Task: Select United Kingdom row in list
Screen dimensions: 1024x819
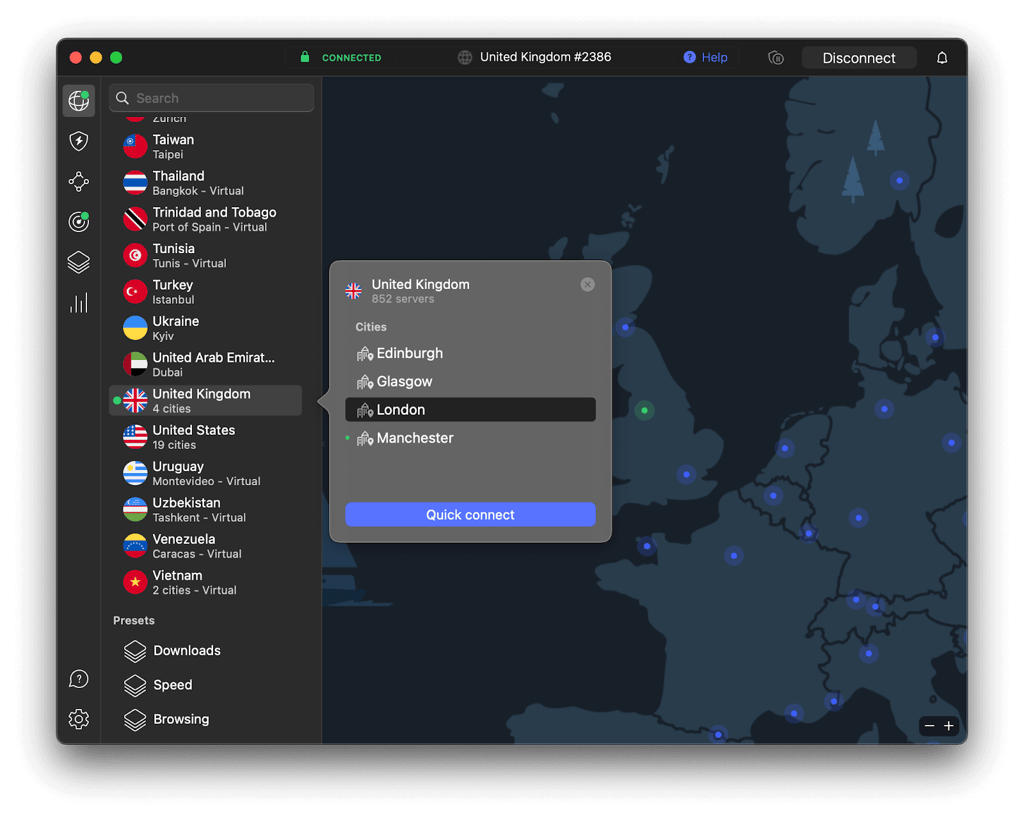Action: click(206, 400)
